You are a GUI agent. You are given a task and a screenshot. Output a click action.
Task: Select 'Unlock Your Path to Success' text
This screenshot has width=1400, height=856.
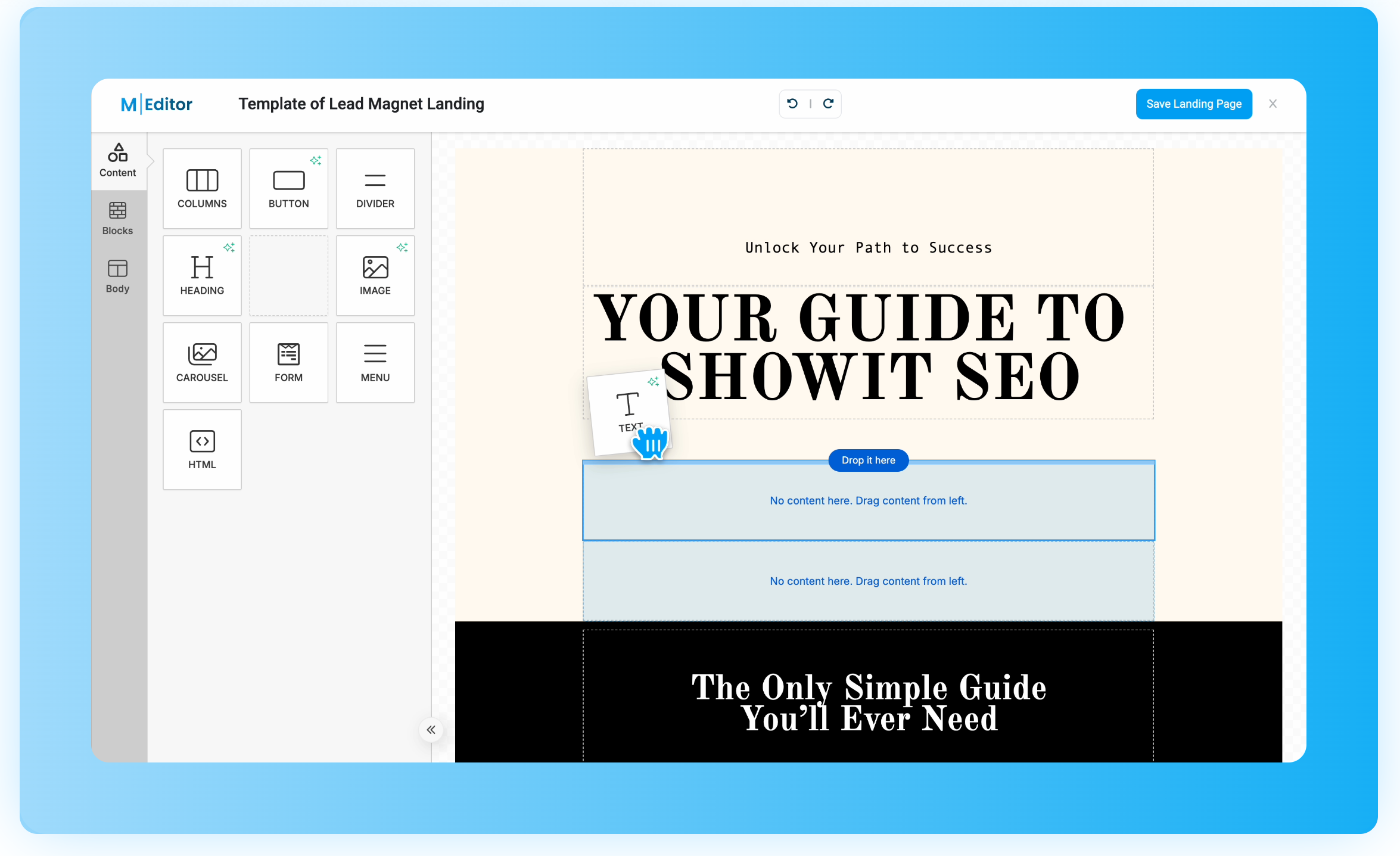coord(868,248)
